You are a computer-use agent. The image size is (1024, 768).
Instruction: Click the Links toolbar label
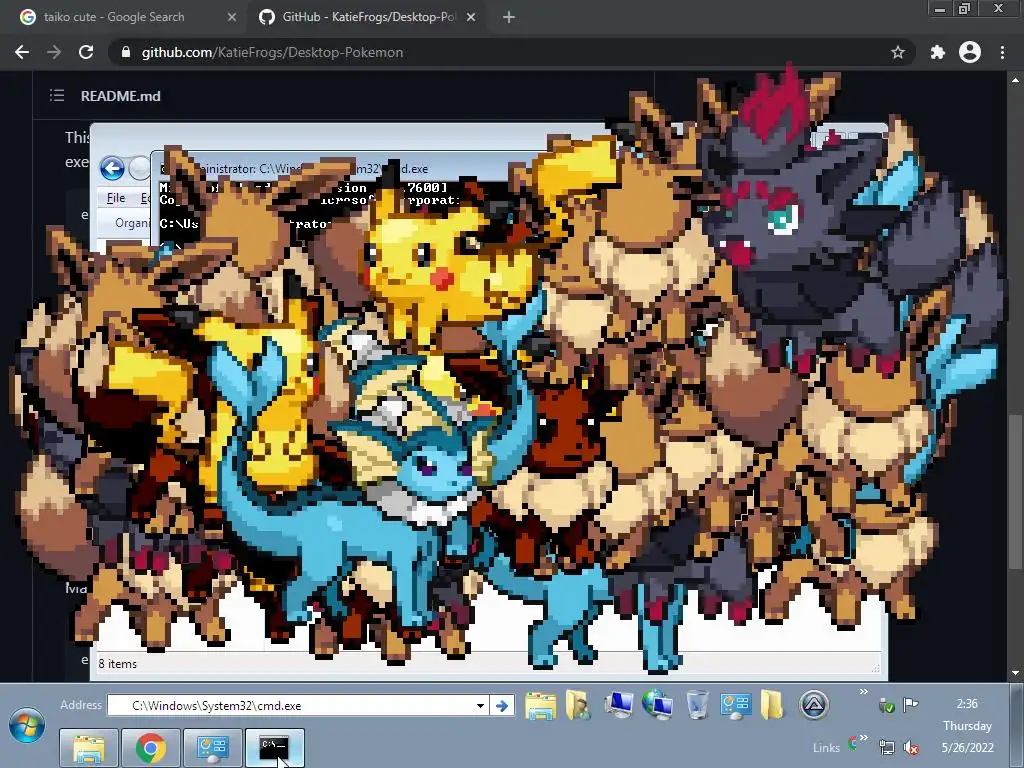click(826, 748)
